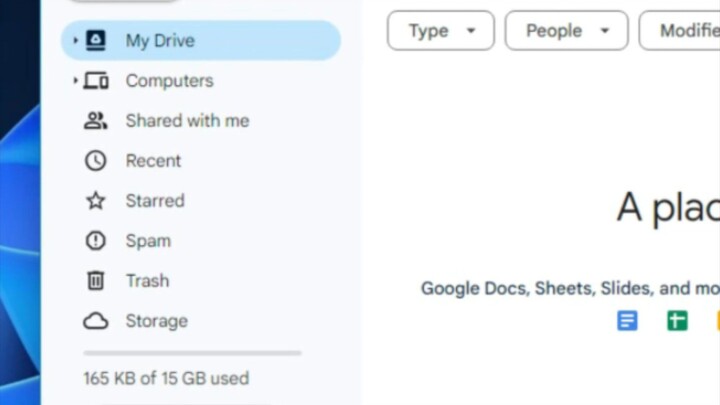
Task: Expand the Computers tree arrow
Action: pos(75,81)
